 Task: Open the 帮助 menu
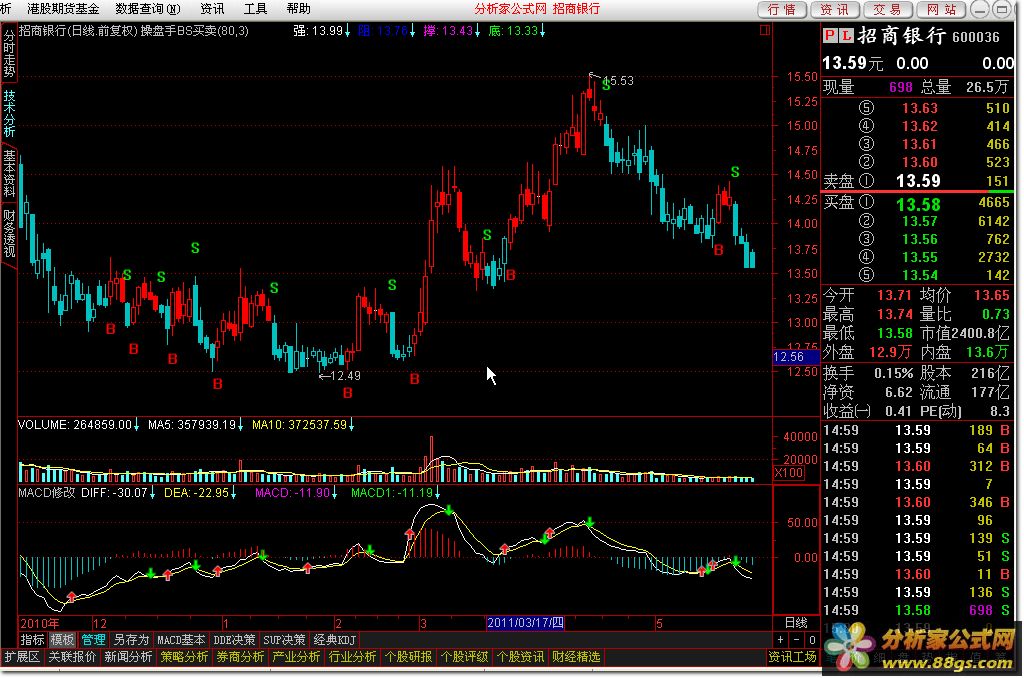point(298,9)
